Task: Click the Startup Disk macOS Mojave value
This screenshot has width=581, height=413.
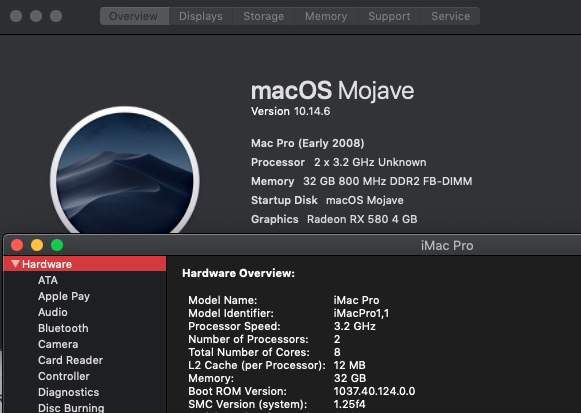Action: pos(365,200)
